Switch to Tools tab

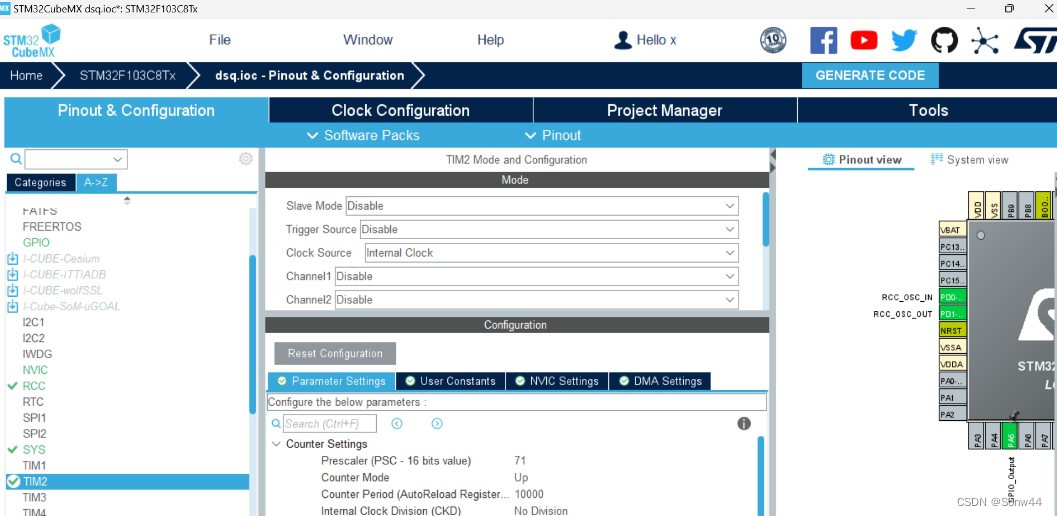[x=928, y=111]
